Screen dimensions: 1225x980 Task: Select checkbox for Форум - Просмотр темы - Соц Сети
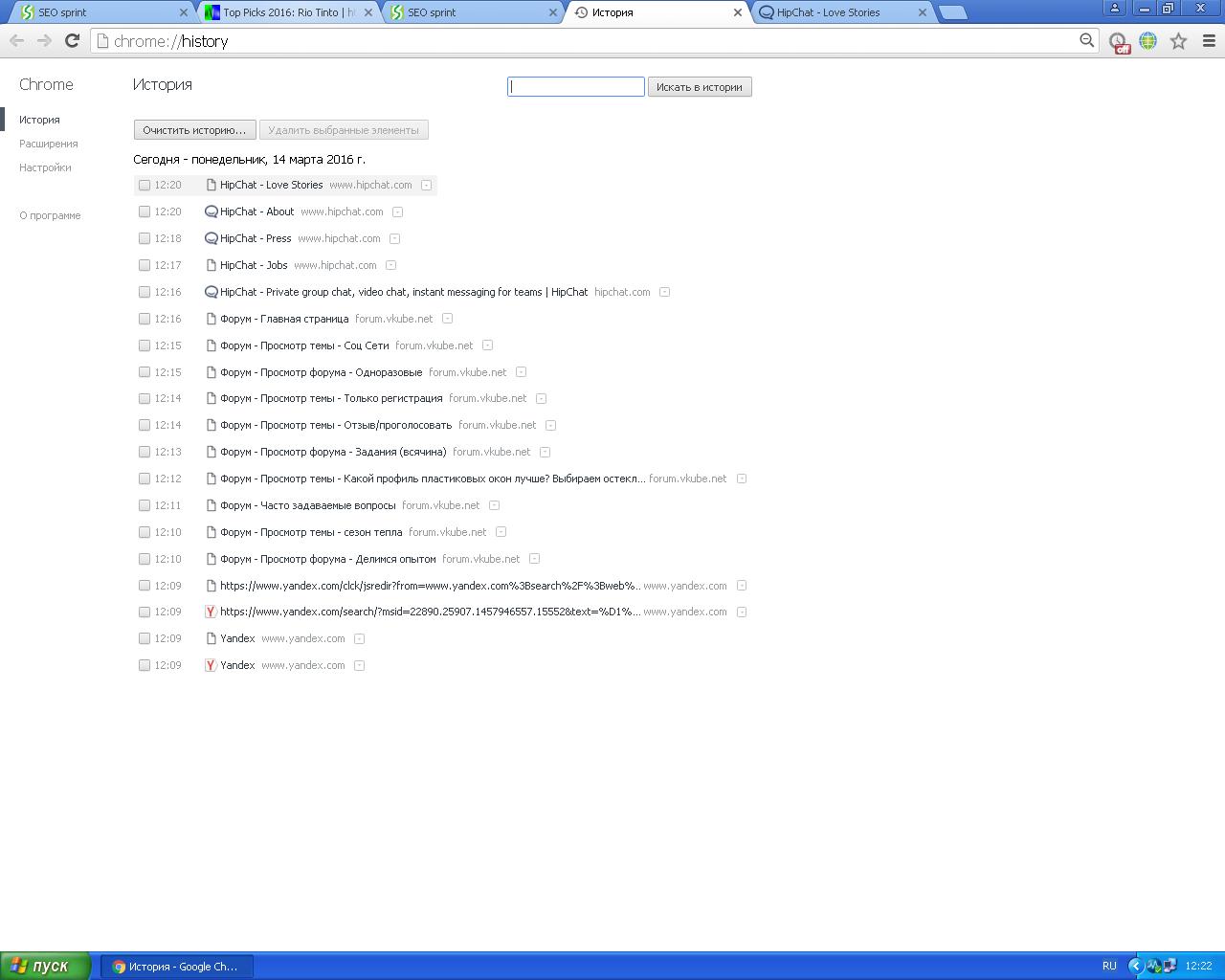[x=145, y=345]
